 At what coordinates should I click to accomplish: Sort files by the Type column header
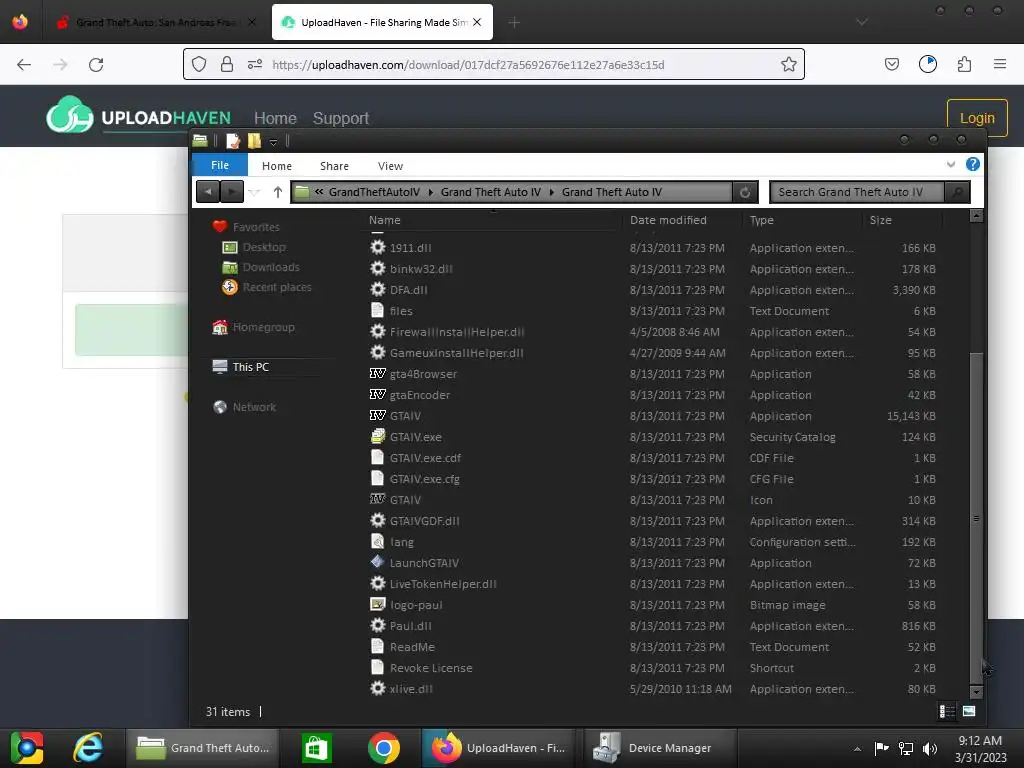[x=803, y=220]
